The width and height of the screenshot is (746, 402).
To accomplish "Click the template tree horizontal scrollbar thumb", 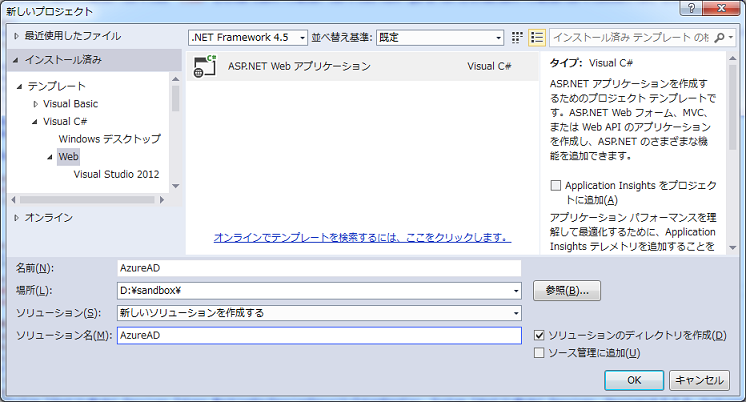I will point(87,200).
